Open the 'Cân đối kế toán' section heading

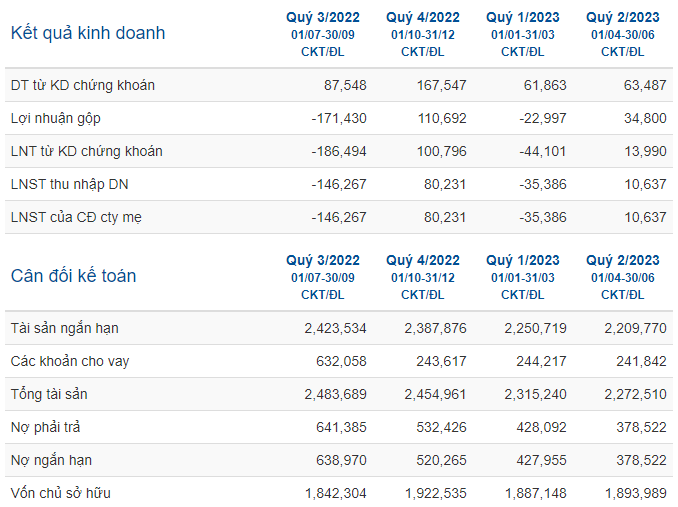74,276
